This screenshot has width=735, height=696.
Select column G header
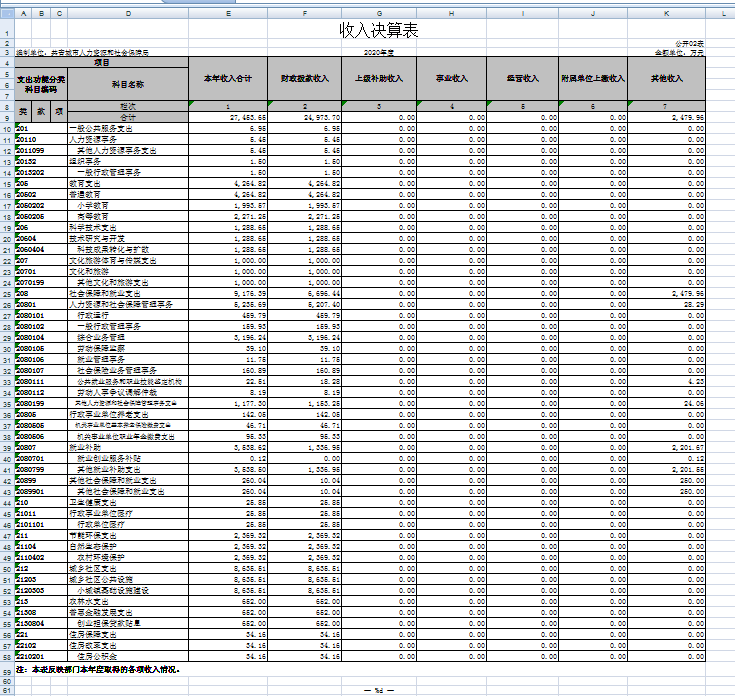pos(379,13)
